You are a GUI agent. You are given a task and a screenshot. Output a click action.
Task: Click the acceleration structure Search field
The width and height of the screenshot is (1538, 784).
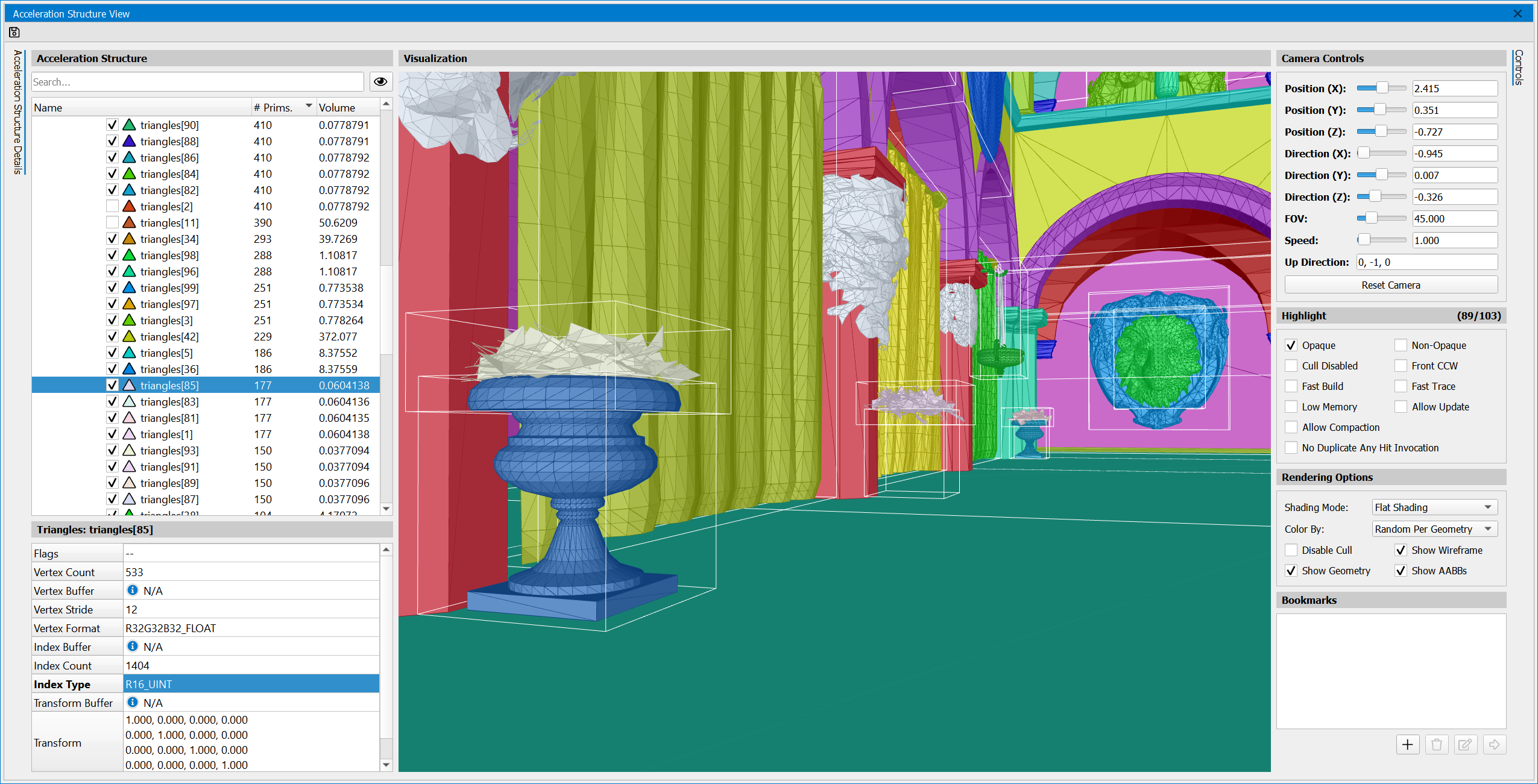point(197,82)
